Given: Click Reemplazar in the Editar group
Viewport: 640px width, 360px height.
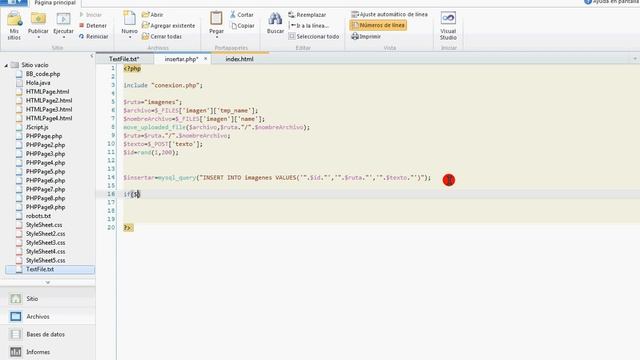Looking at the screenshot, I should (x=307, y=15).
